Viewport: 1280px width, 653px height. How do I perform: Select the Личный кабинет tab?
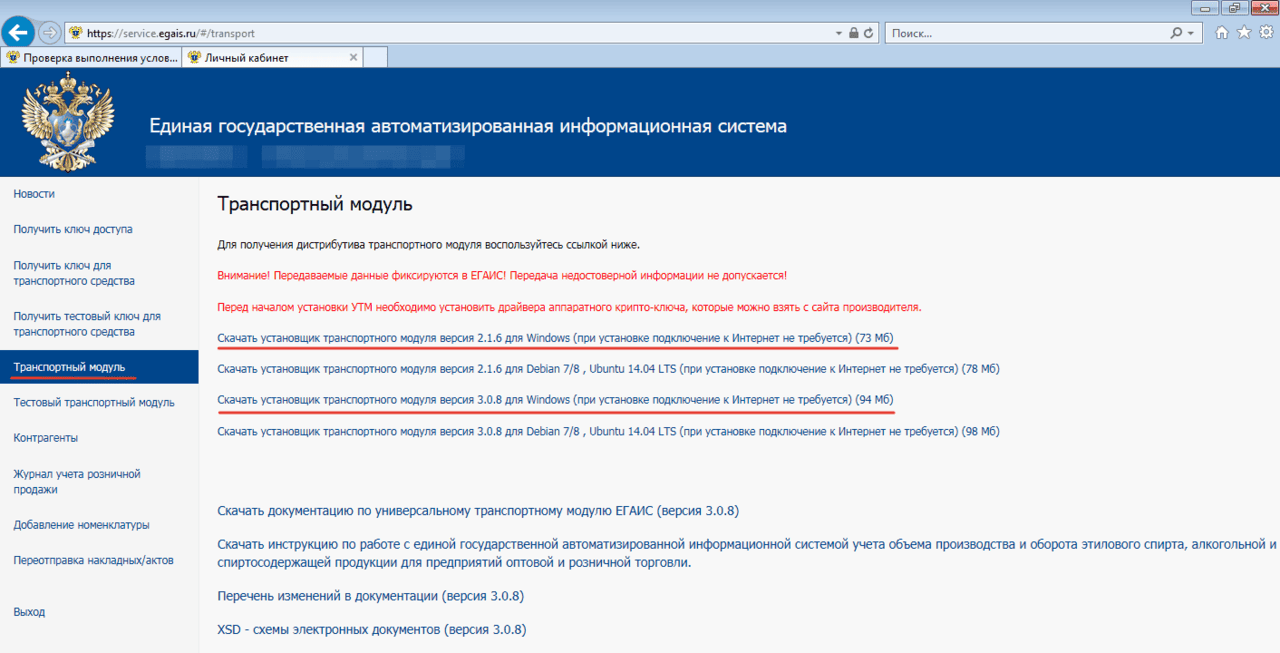point(272,58)
